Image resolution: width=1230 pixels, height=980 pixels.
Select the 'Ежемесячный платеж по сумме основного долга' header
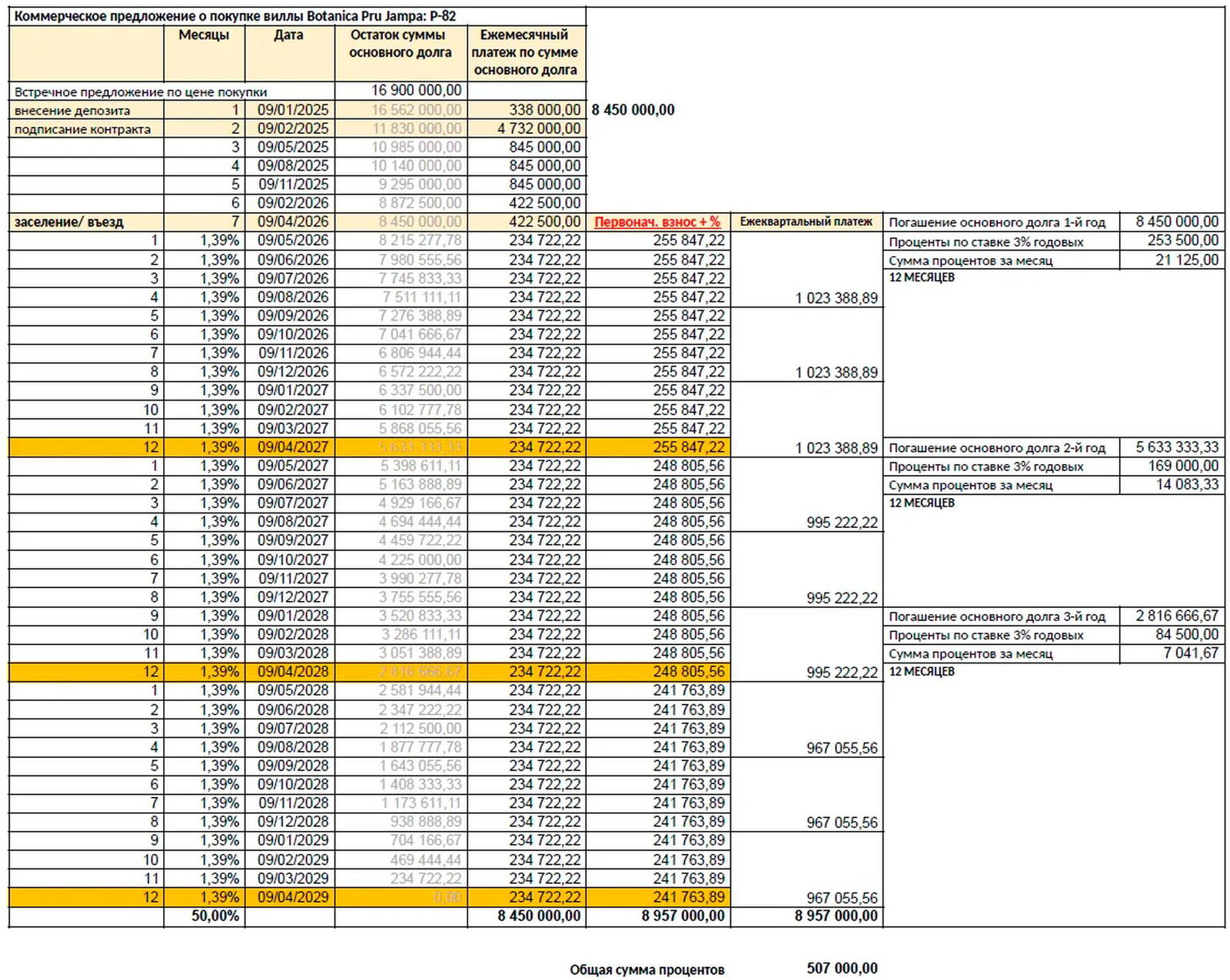[x=525, y=52]
